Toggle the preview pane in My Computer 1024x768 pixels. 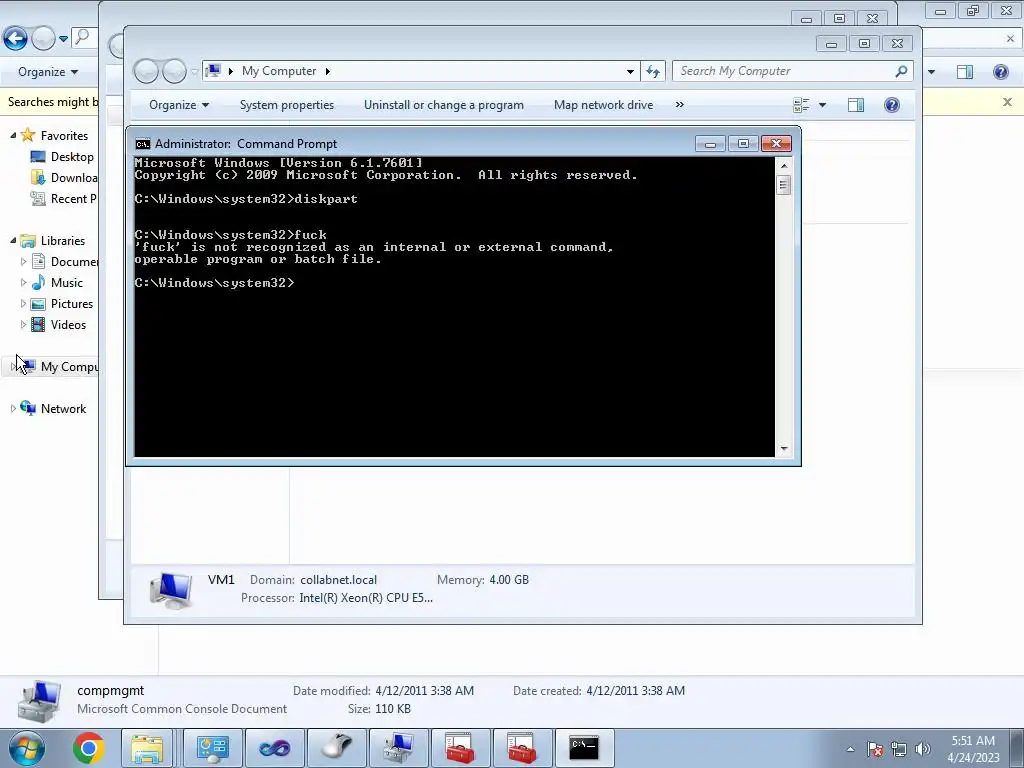[x=856, y=105]
